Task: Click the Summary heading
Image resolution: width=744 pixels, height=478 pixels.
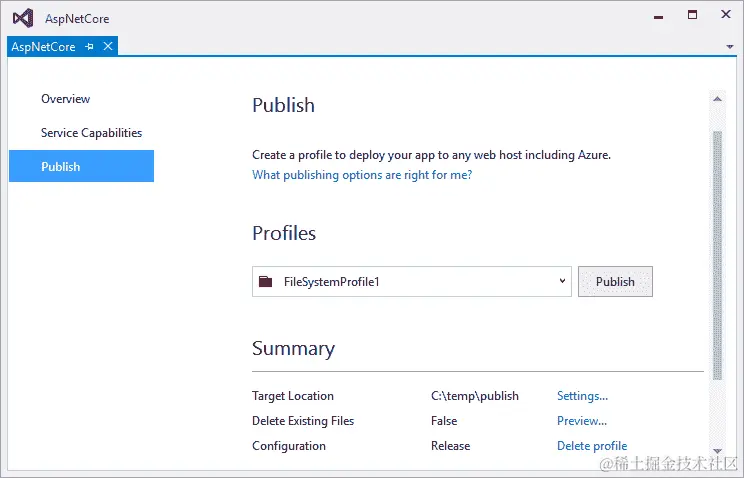Action: coord(293,348)
